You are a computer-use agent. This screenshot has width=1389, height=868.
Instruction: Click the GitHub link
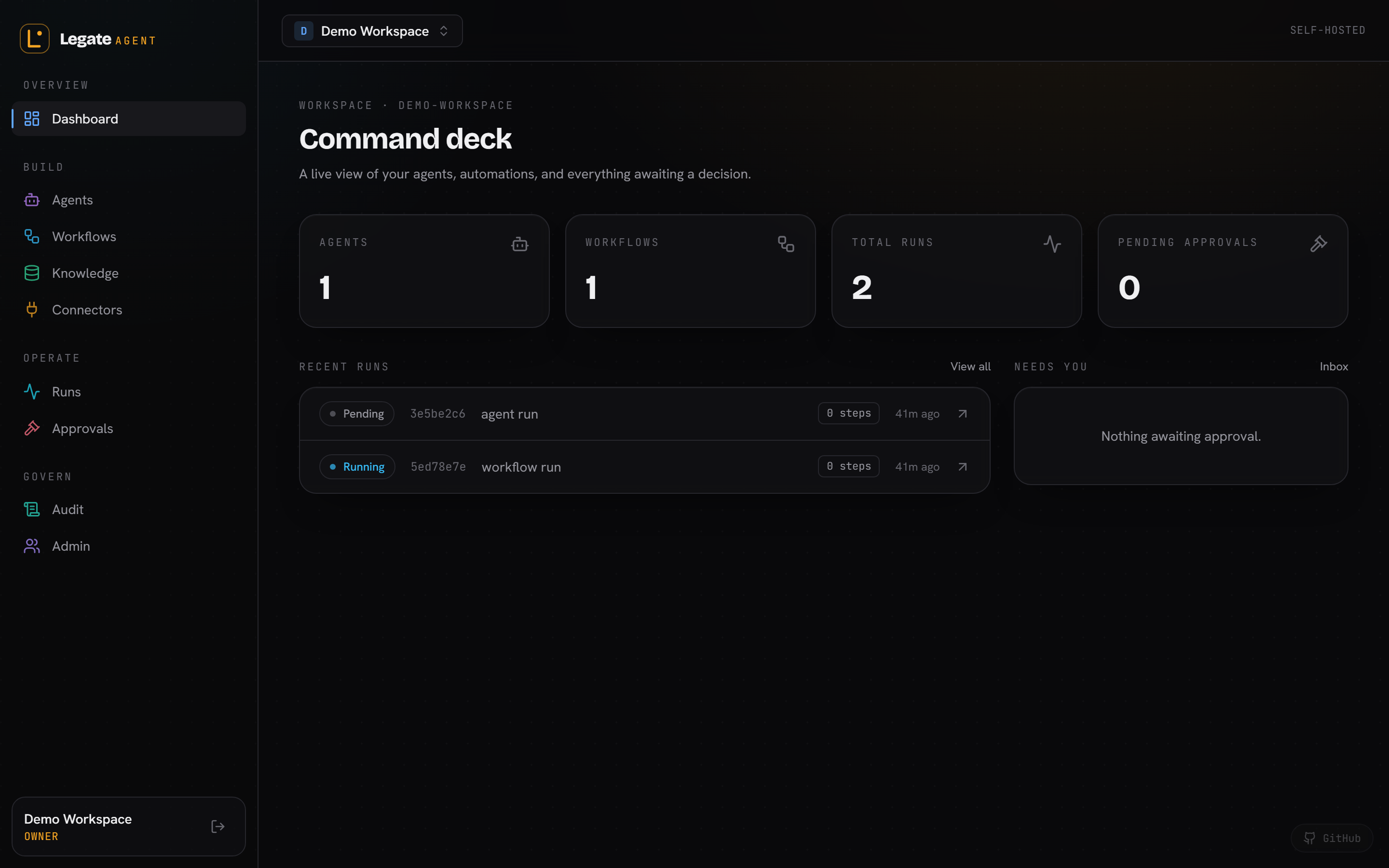point(1332,838)
